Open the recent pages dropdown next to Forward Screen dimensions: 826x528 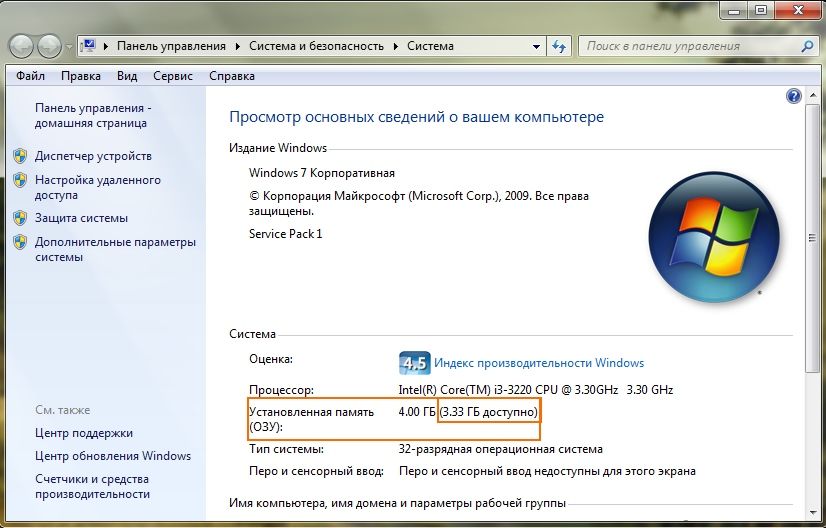68,47
